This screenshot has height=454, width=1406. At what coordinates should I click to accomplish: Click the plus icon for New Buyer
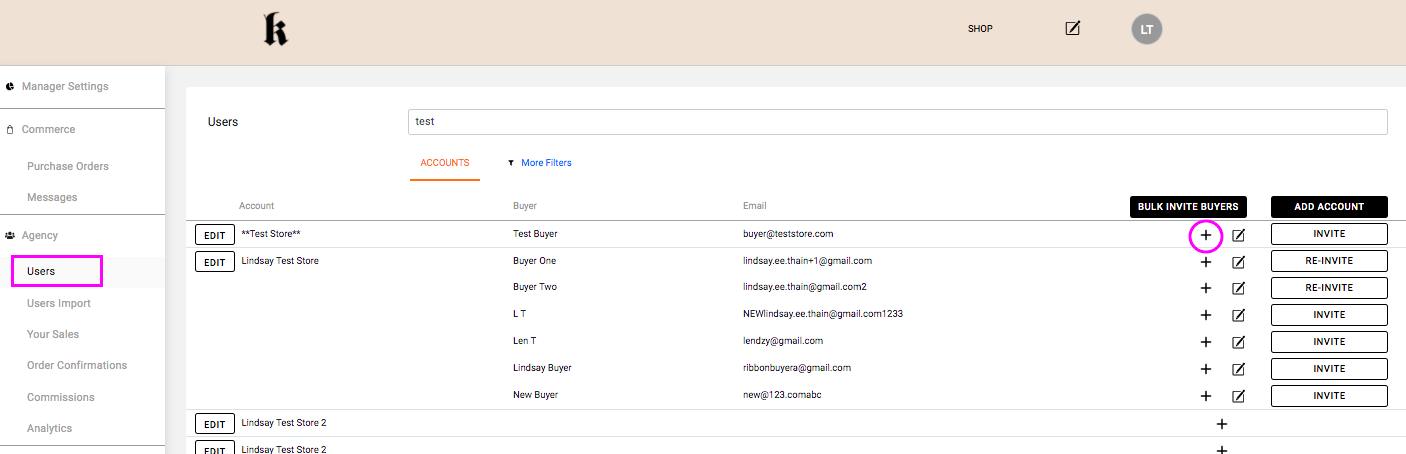[x=1206, y=396]
